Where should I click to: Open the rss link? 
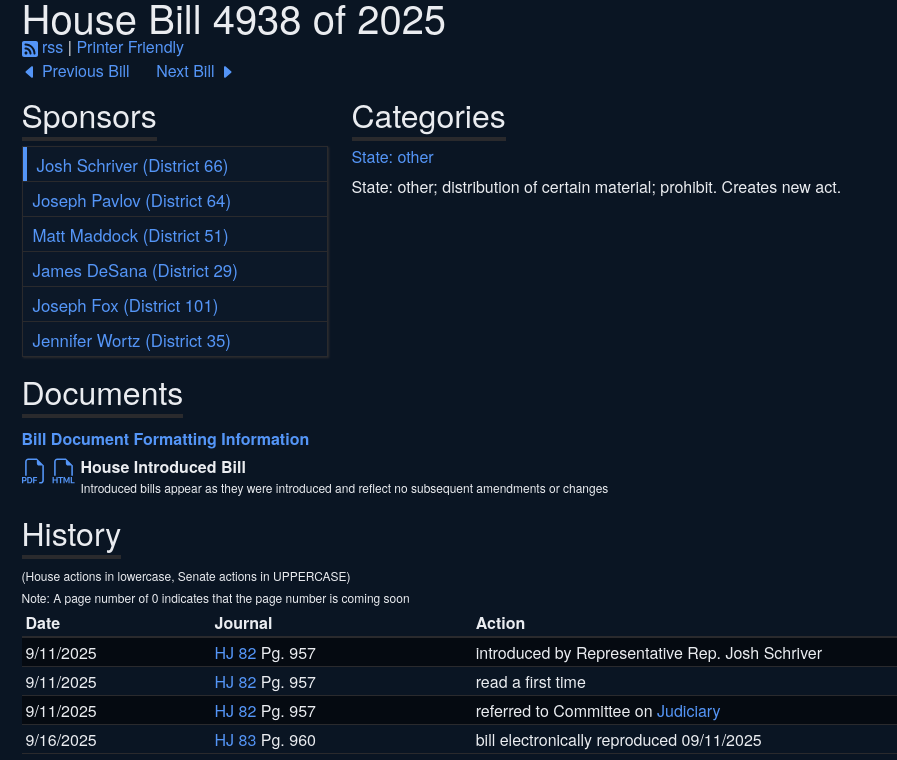pyautogui.click(x=52, y=48)
